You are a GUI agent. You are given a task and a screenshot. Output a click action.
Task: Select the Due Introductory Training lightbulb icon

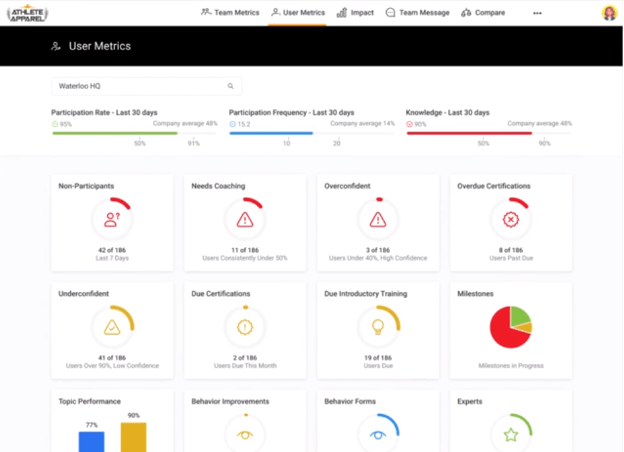point(378,327)
